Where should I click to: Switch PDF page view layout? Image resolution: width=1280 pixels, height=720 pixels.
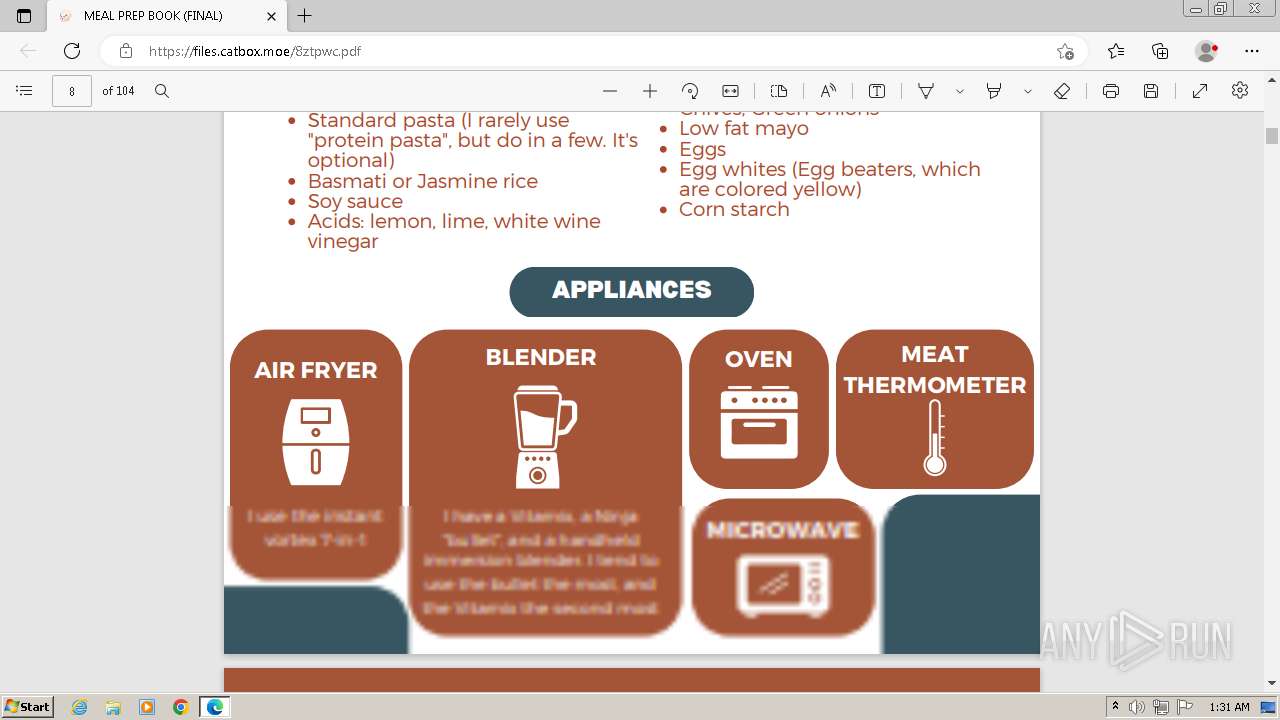(x=779, y=91)
